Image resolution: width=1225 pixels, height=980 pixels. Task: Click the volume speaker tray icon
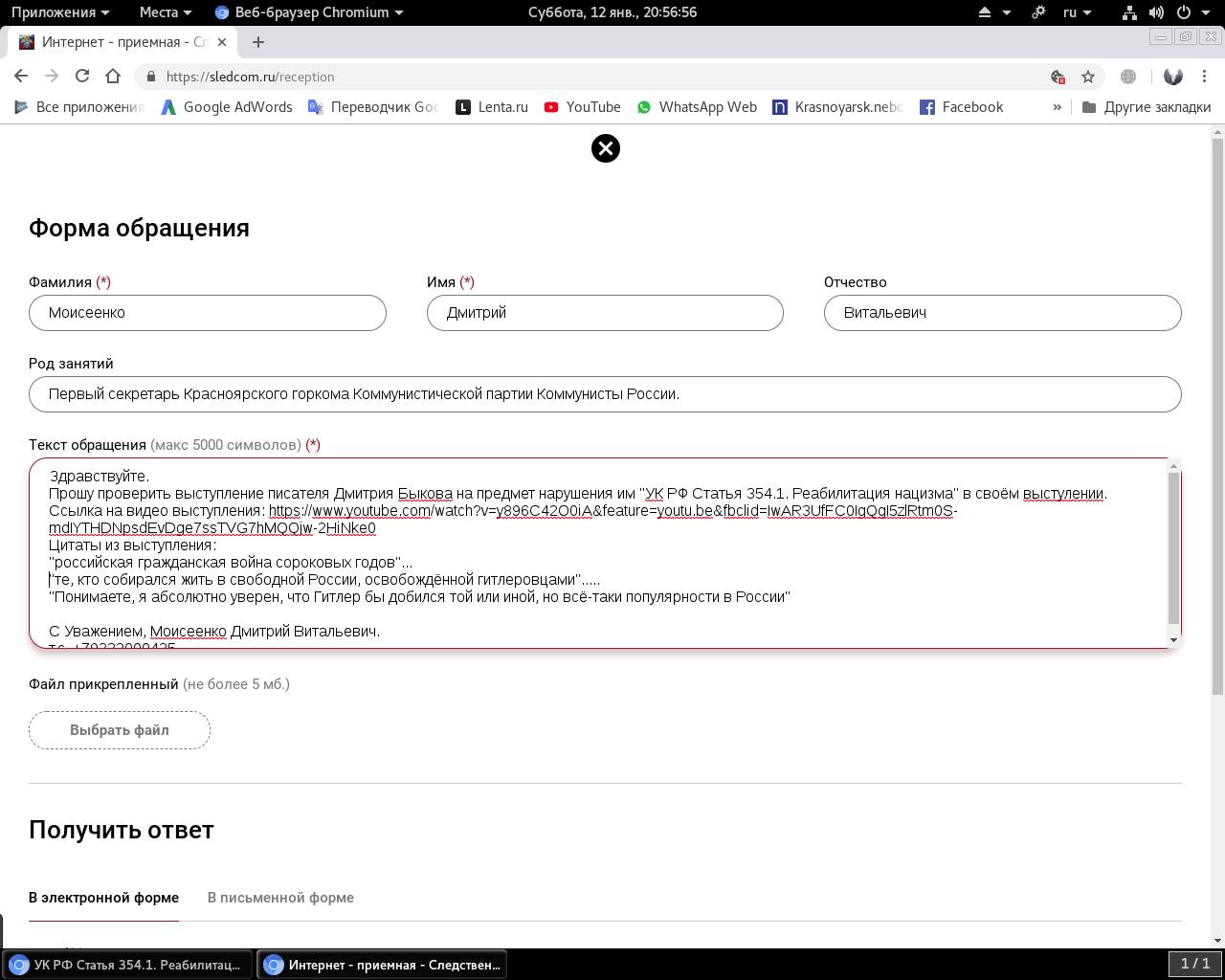click(1156, 12)
